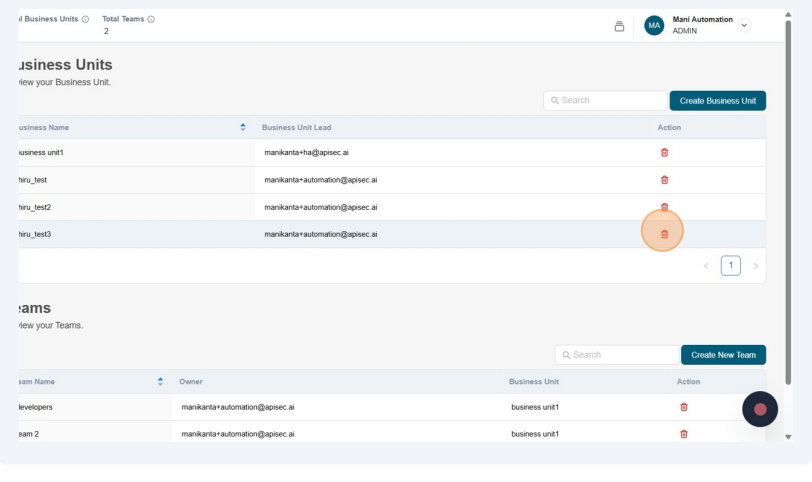Screen dimensions: 812x482
Task: Open the stacked notifications icon in header
Action: pyautogui.click(x=619, y=26)
